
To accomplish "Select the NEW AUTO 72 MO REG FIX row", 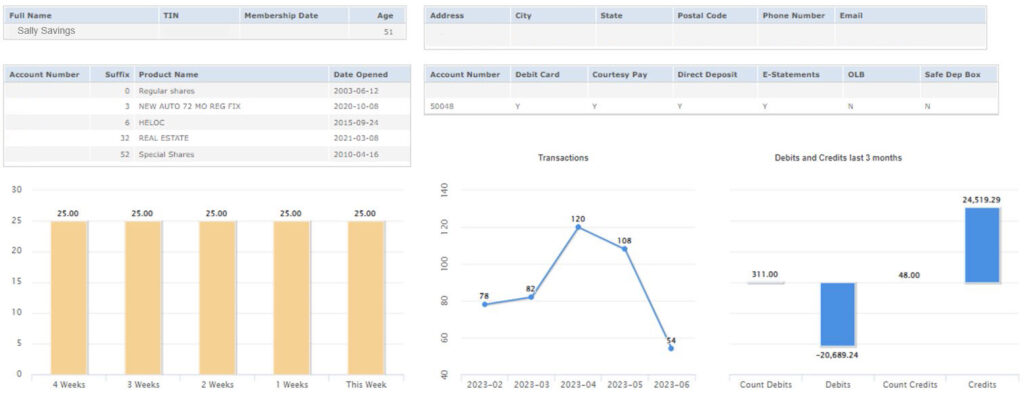I will [207, 106].
